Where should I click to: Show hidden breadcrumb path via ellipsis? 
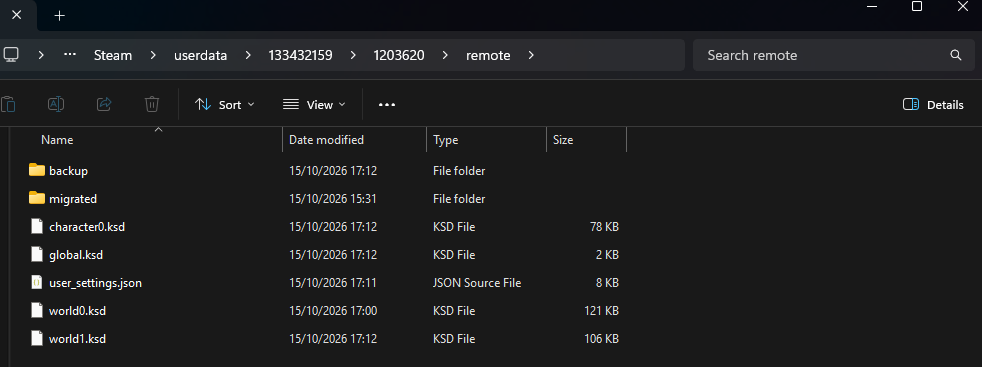[70, 55]
